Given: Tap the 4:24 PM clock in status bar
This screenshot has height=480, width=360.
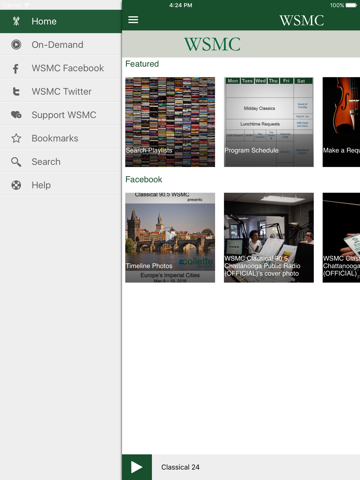Looking at the screenshot, I should (180, 5).
